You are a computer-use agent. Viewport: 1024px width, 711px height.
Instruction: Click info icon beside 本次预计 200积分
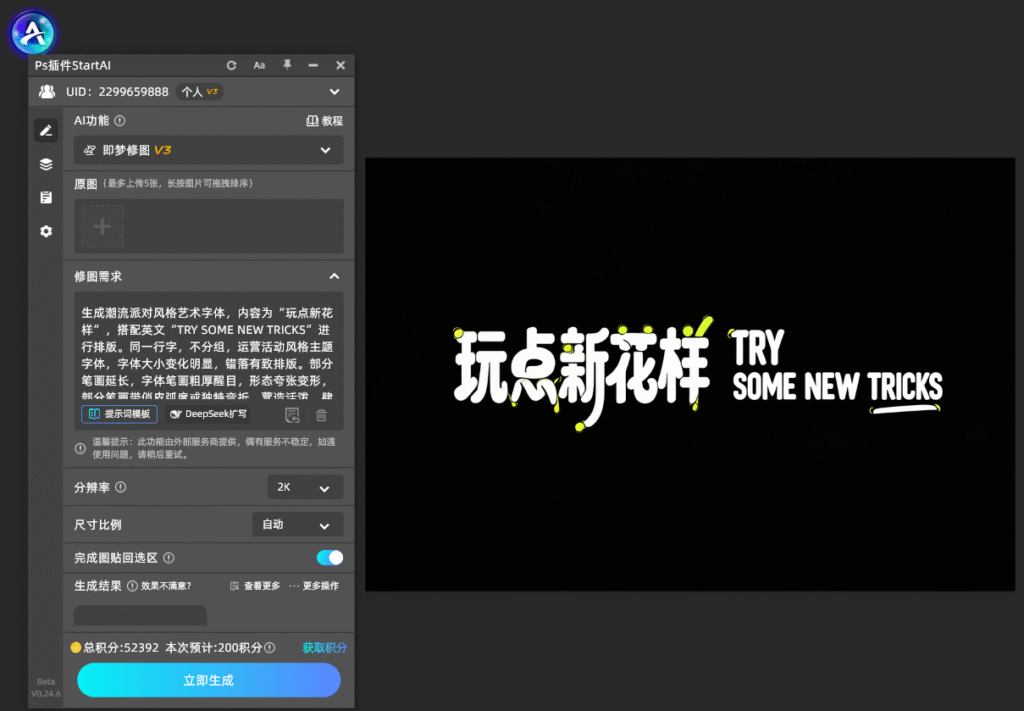coord(270,648)
